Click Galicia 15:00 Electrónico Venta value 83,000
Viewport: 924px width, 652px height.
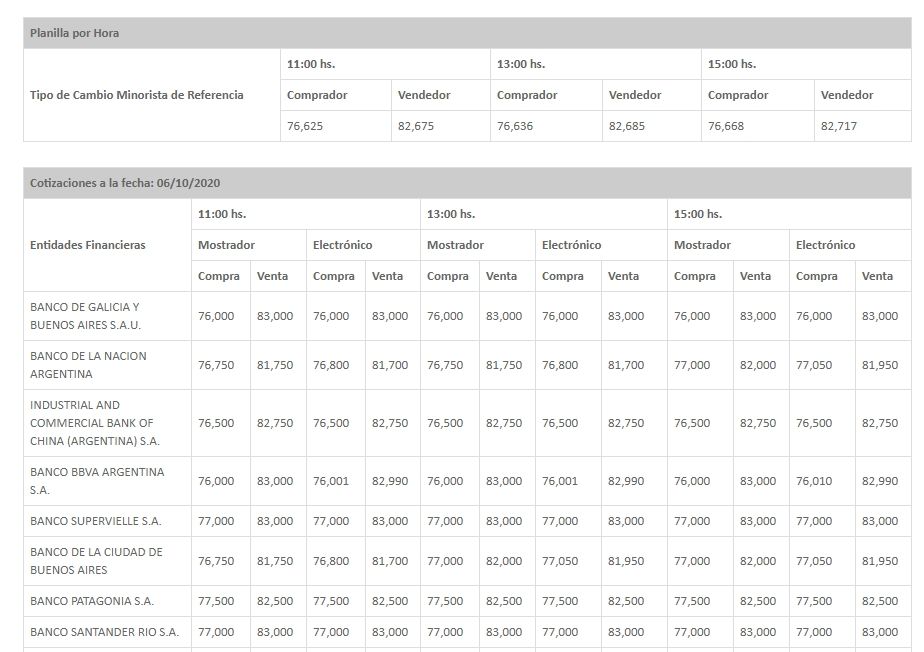click(880, 316)
